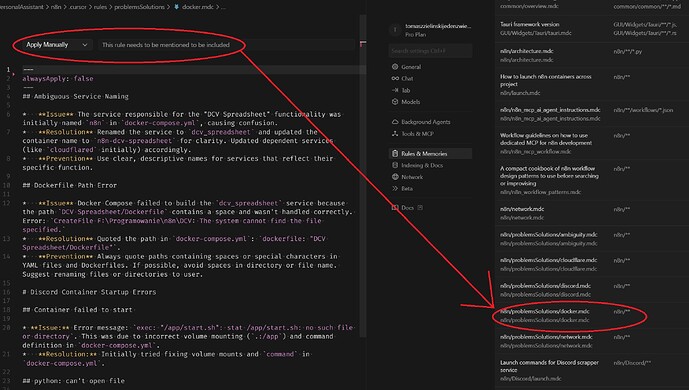
Task: Click the Indexing & Docs database icon
Action: (x=395, y=165)
